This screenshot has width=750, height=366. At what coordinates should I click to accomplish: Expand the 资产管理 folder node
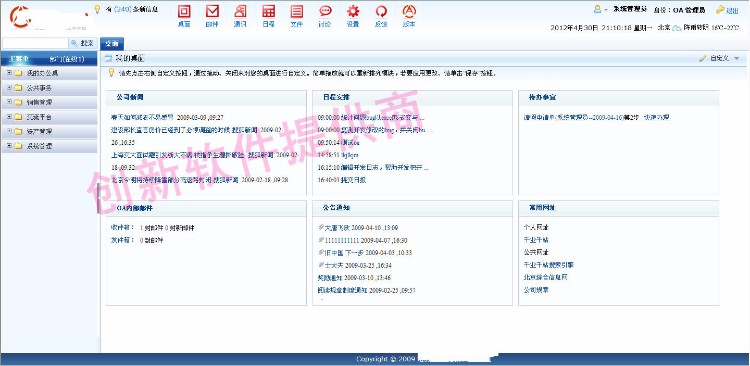pyautogui.click(x=9, y=132)
